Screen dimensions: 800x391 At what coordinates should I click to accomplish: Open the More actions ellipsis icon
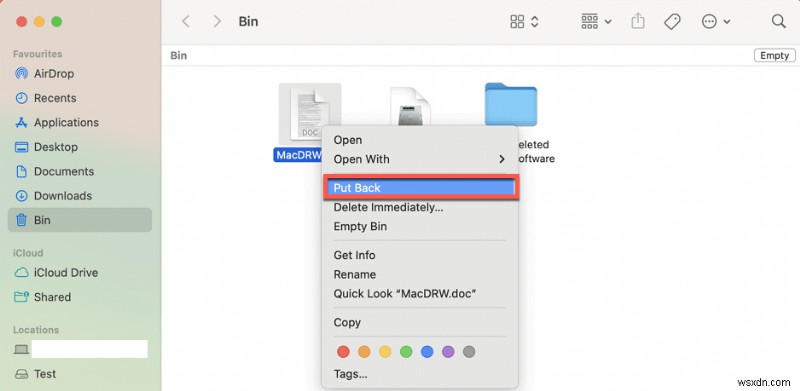(709, 21)
